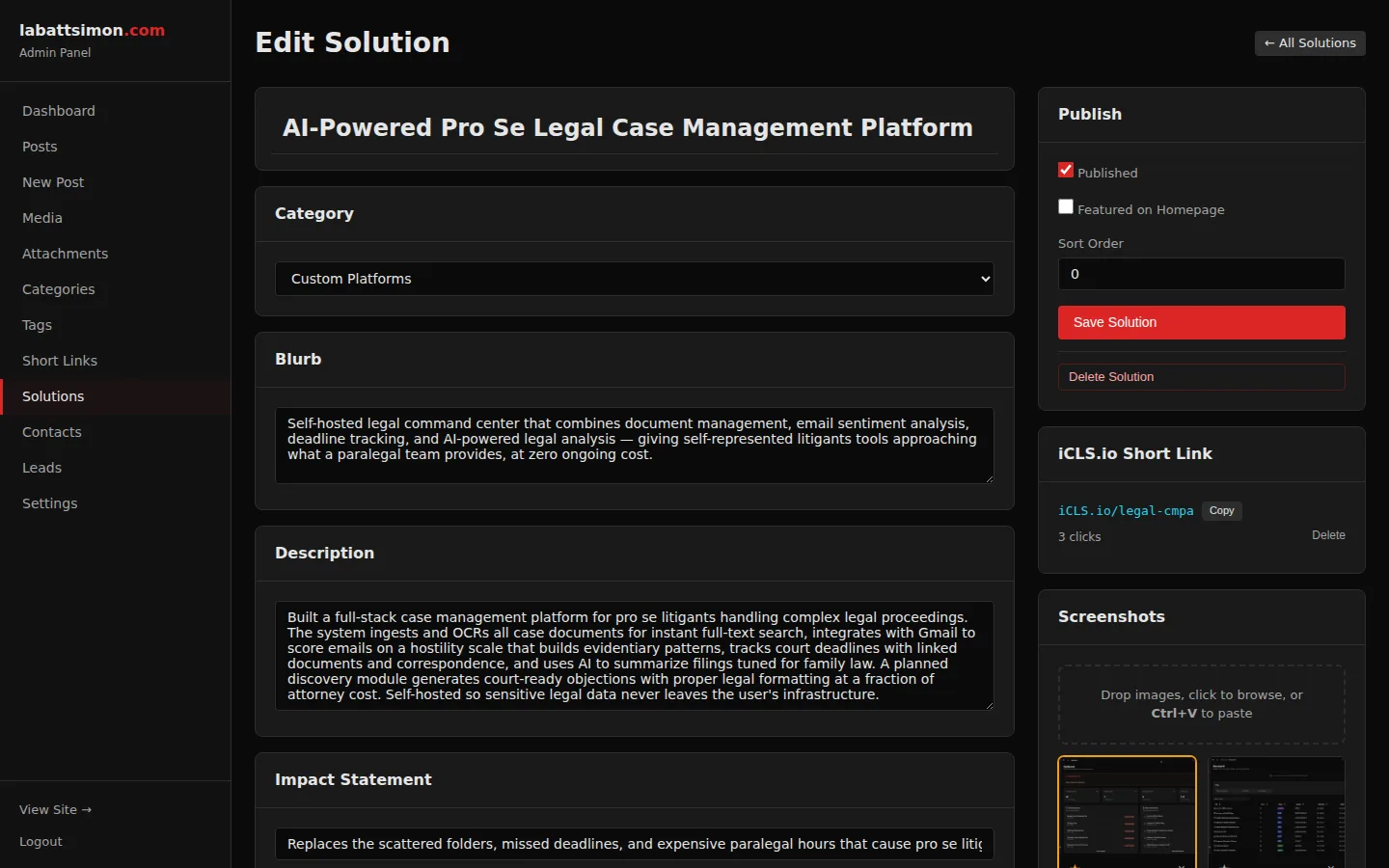This screenshot has width=1389, height=868.
Task: Open Settings from sidebar
Action: (49, 503)
